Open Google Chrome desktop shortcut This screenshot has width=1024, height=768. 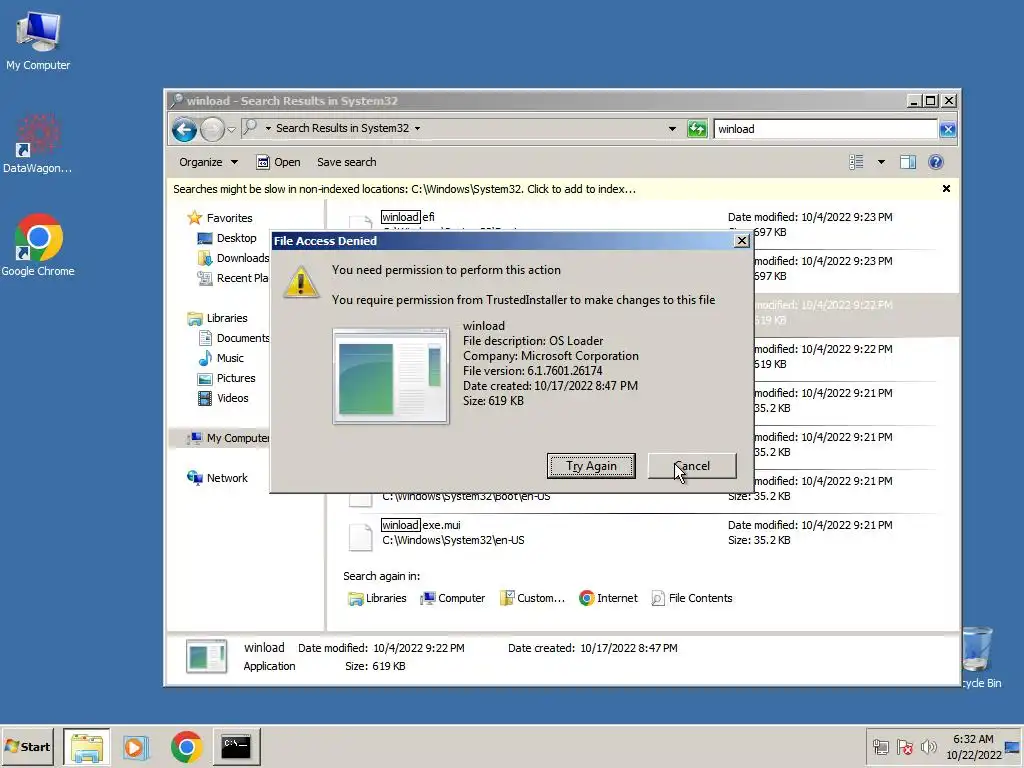click(38, 246)
